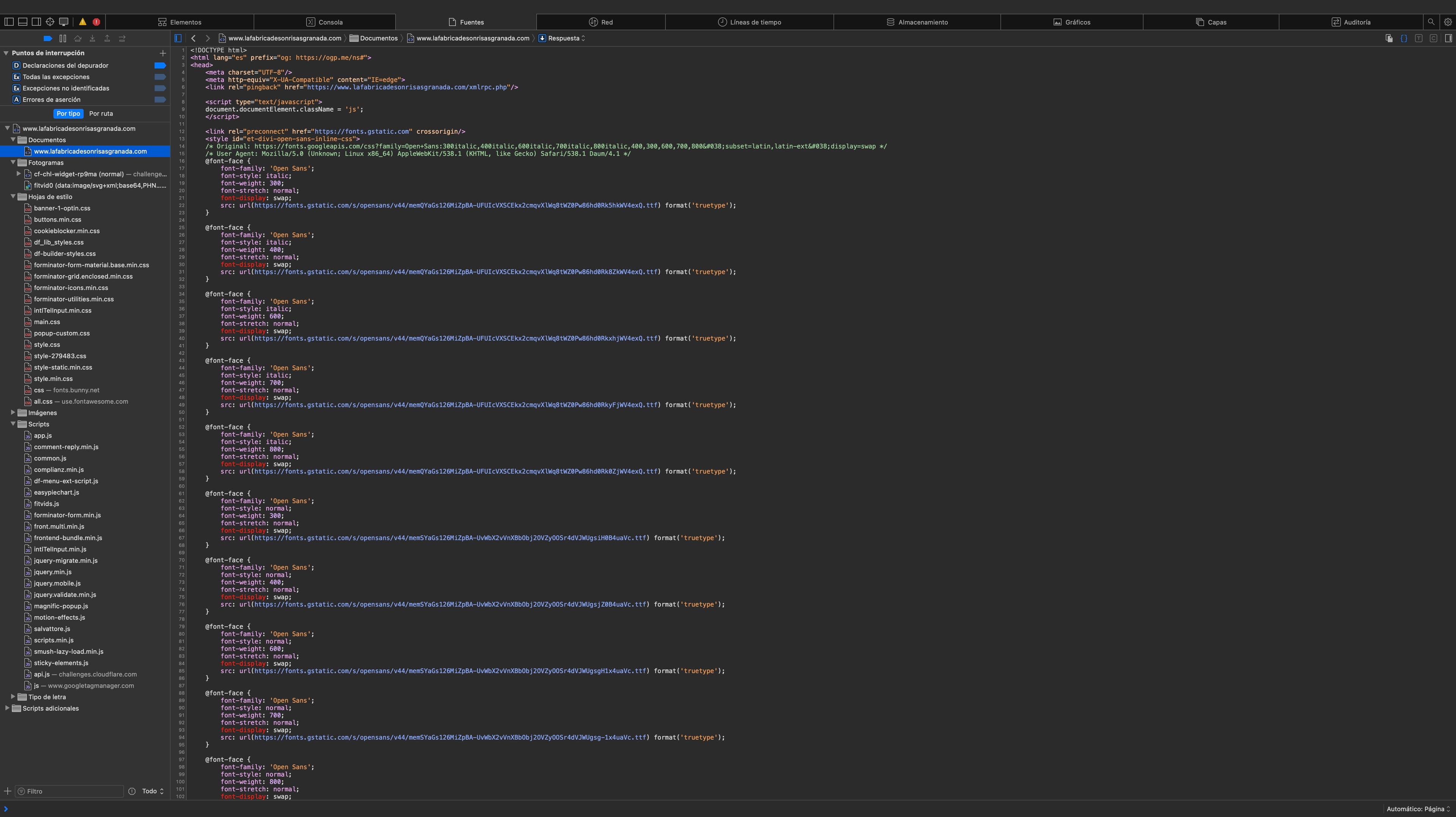
Task: Switch to the Consola tab
Action: pyautogui.click(x=325, y=22)
